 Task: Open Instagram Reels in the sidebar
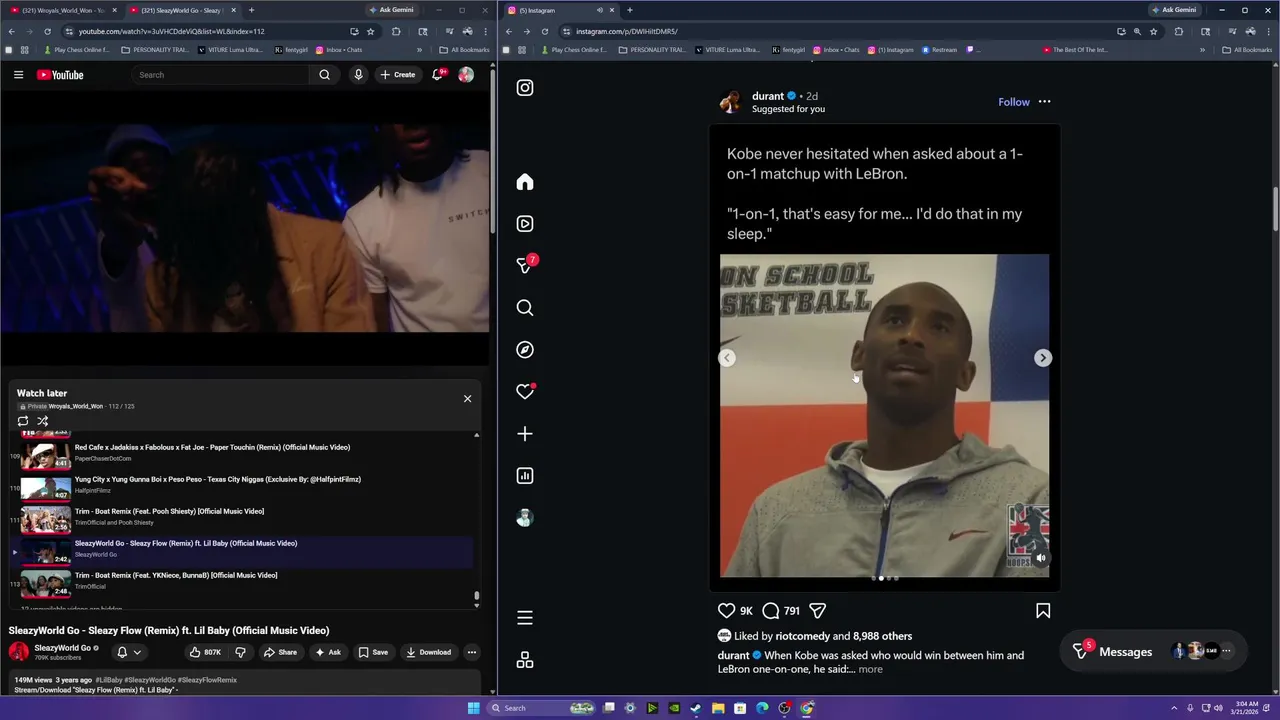pos(525,224)
